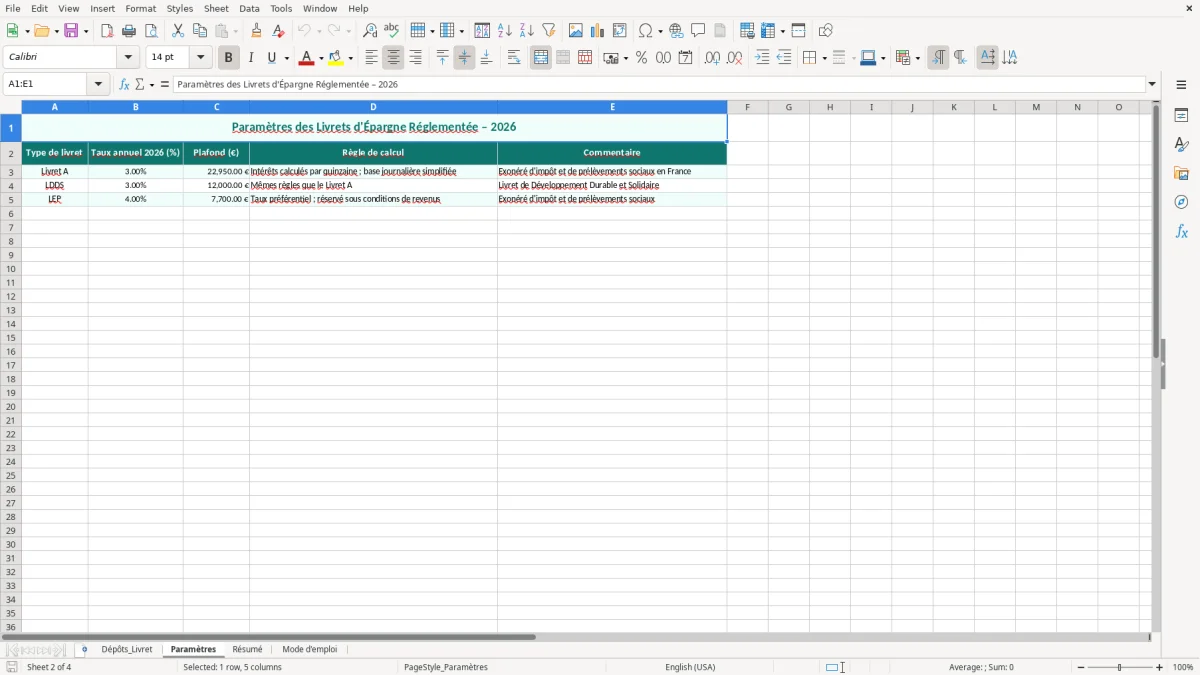This screenshot has height=675, width=1200.
Task: Toggle Italic formatting
Action: pyautogui.click(x=251, y=58)
